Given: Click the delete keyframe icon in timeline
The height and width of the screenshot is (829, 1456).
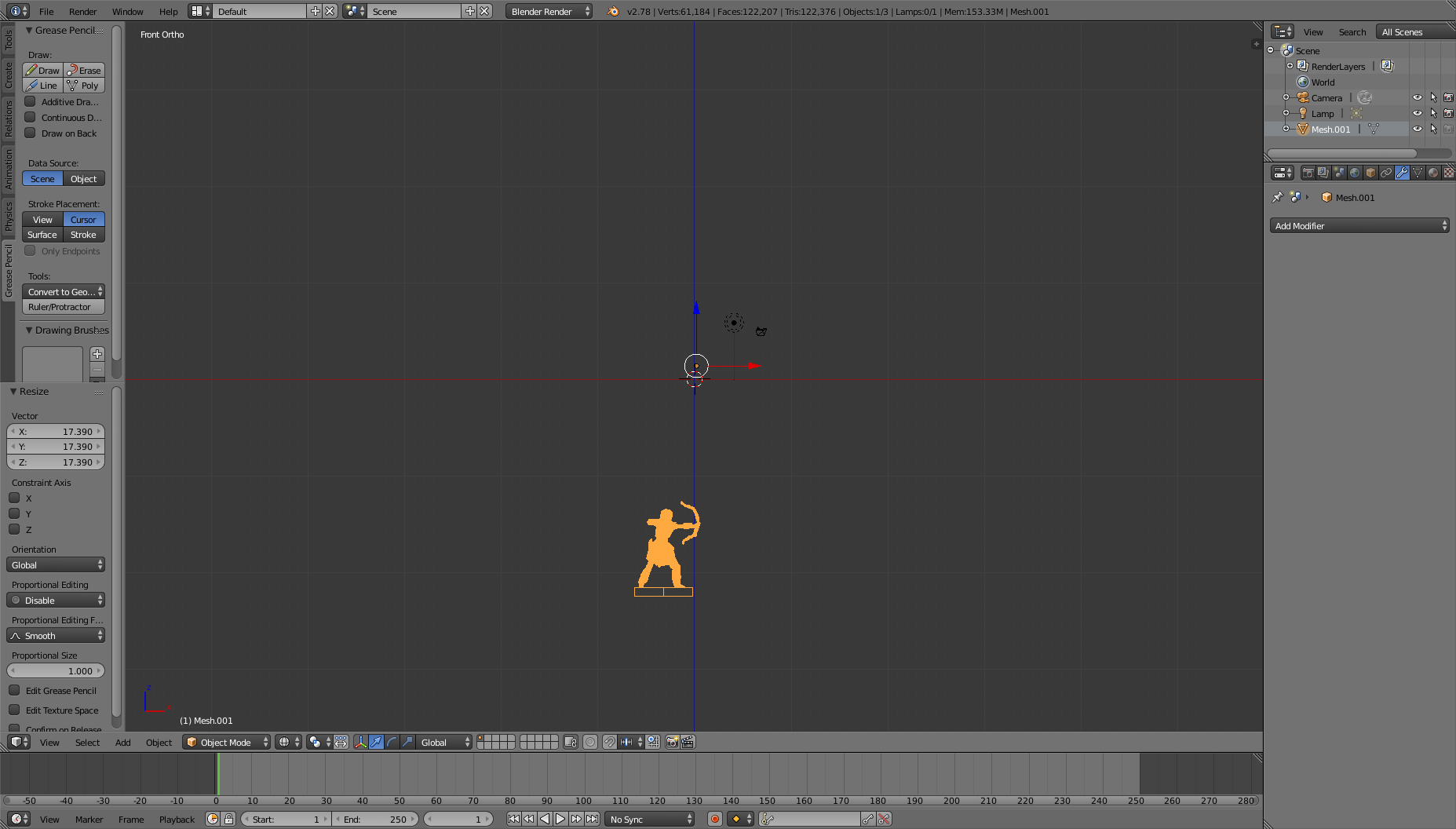Looking at the screenshot, I should tap(884, 819).
